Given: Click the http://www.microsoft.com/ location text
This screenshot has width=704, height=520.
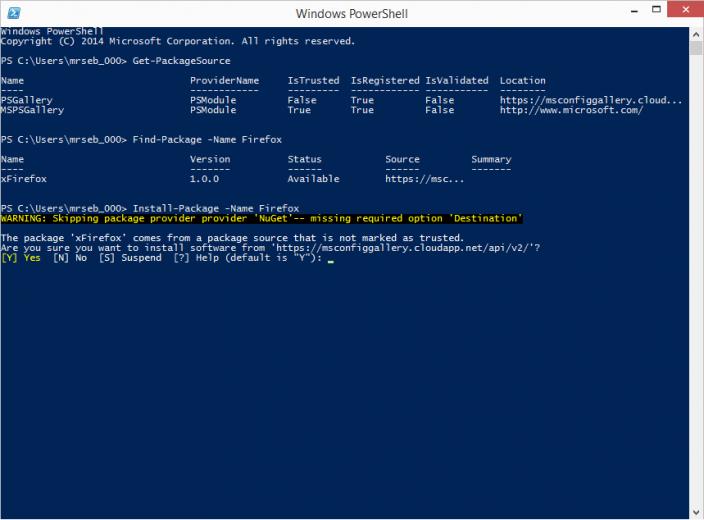Looking at the screenshot, I should (x=571, y=110).
